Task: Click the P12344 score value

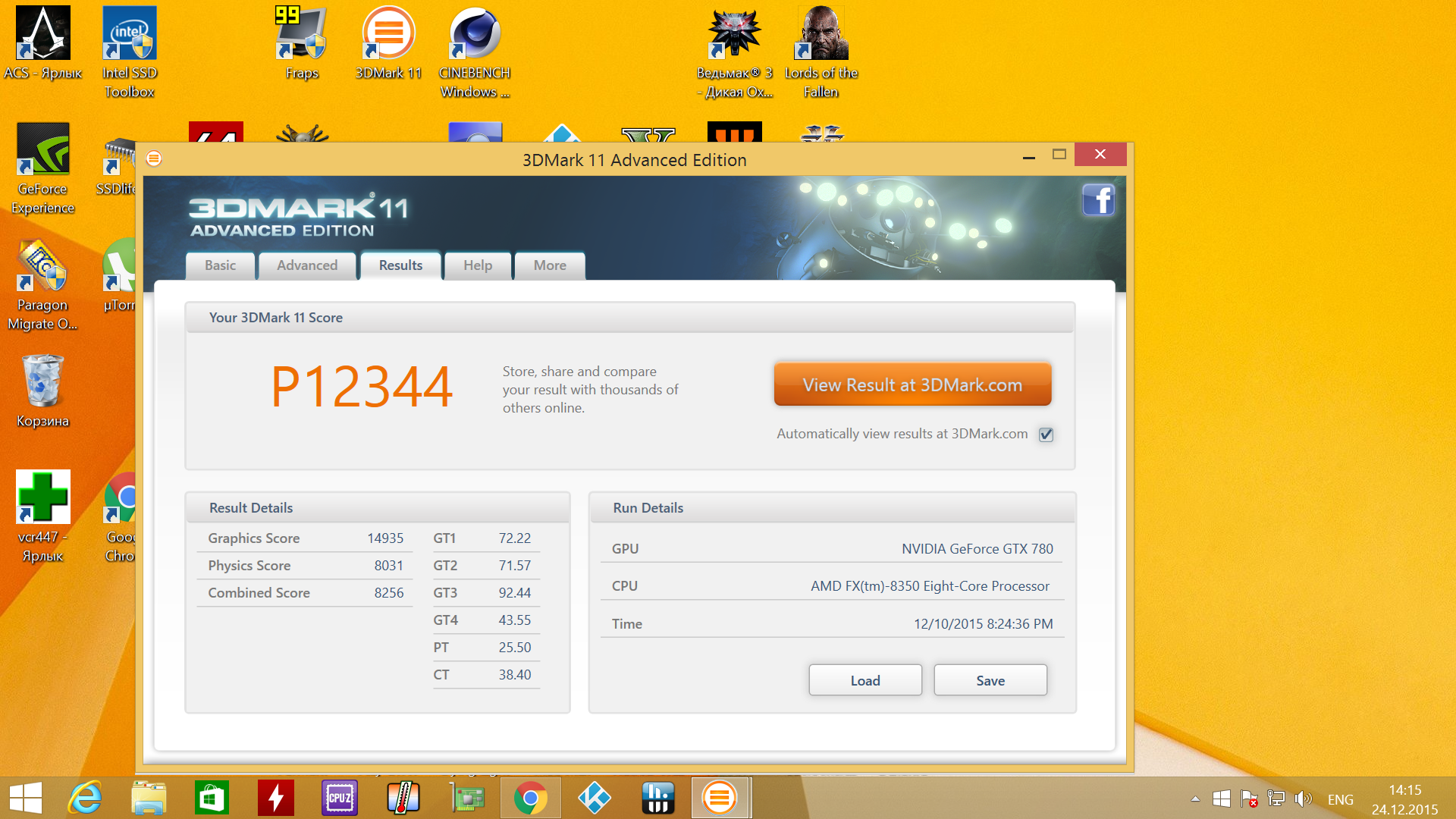Action: [362, 387]
